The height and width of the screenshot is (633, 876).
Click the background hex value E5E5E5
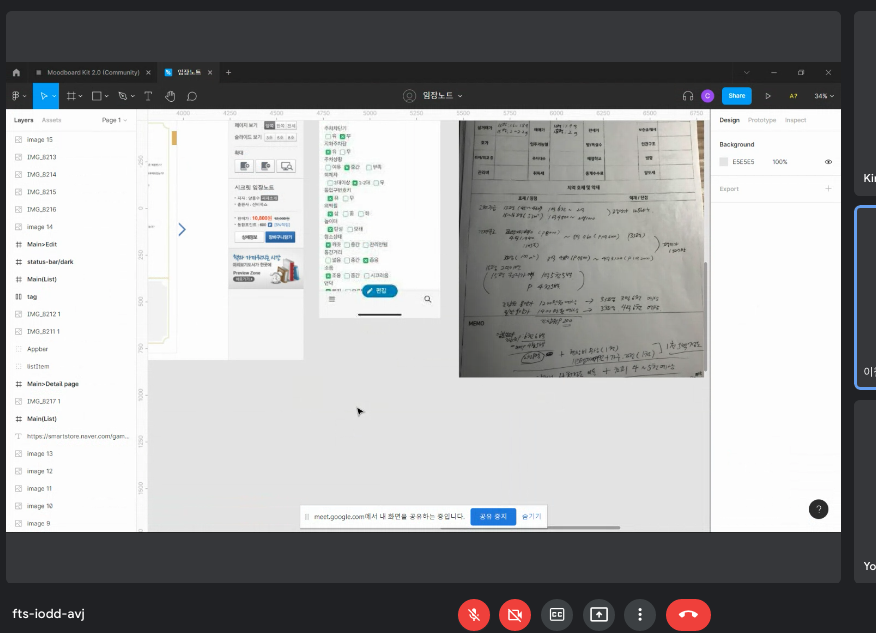tap(743, 162)
